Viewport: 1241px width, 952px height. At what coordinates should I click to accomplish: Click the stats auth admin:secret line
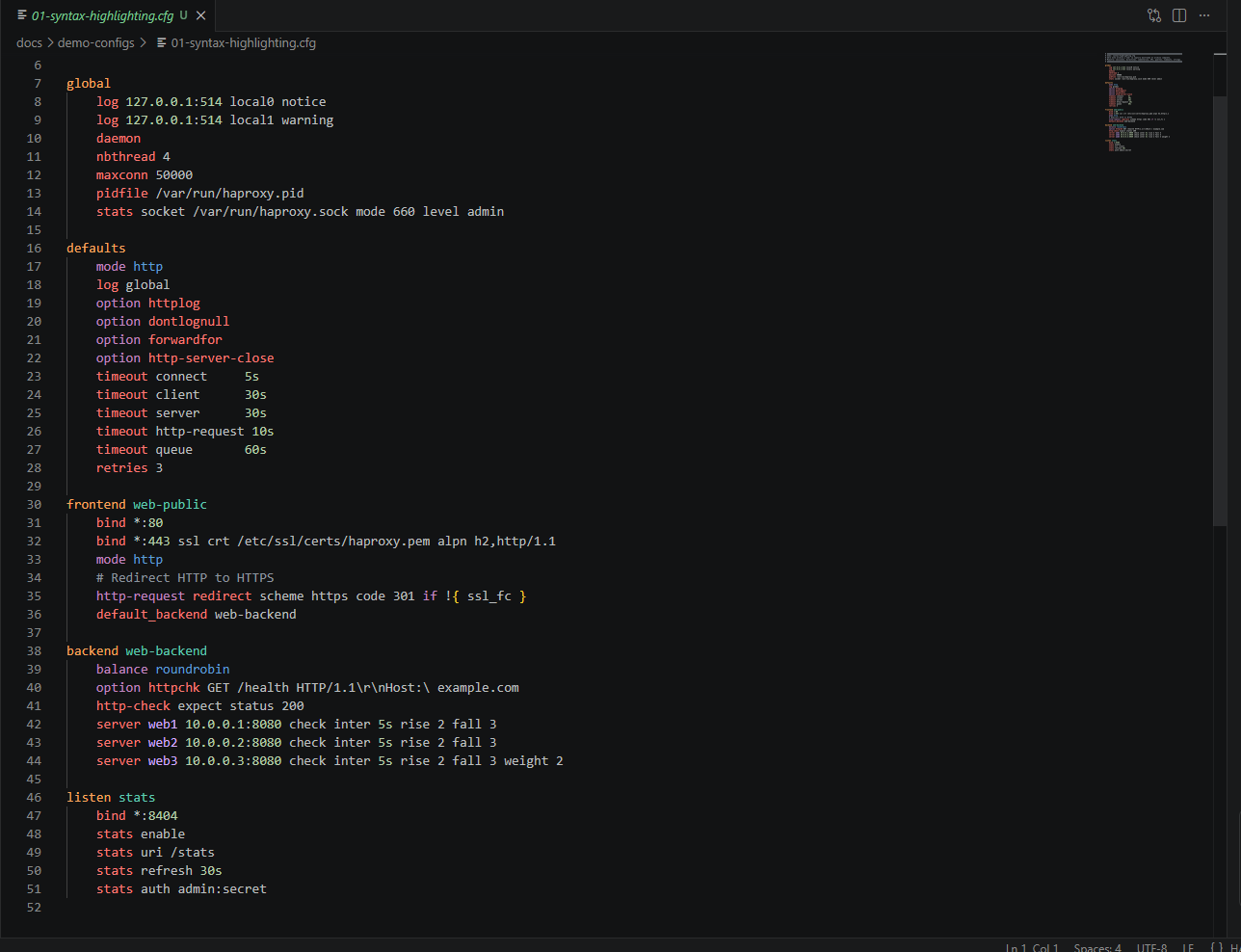point(180,888)
